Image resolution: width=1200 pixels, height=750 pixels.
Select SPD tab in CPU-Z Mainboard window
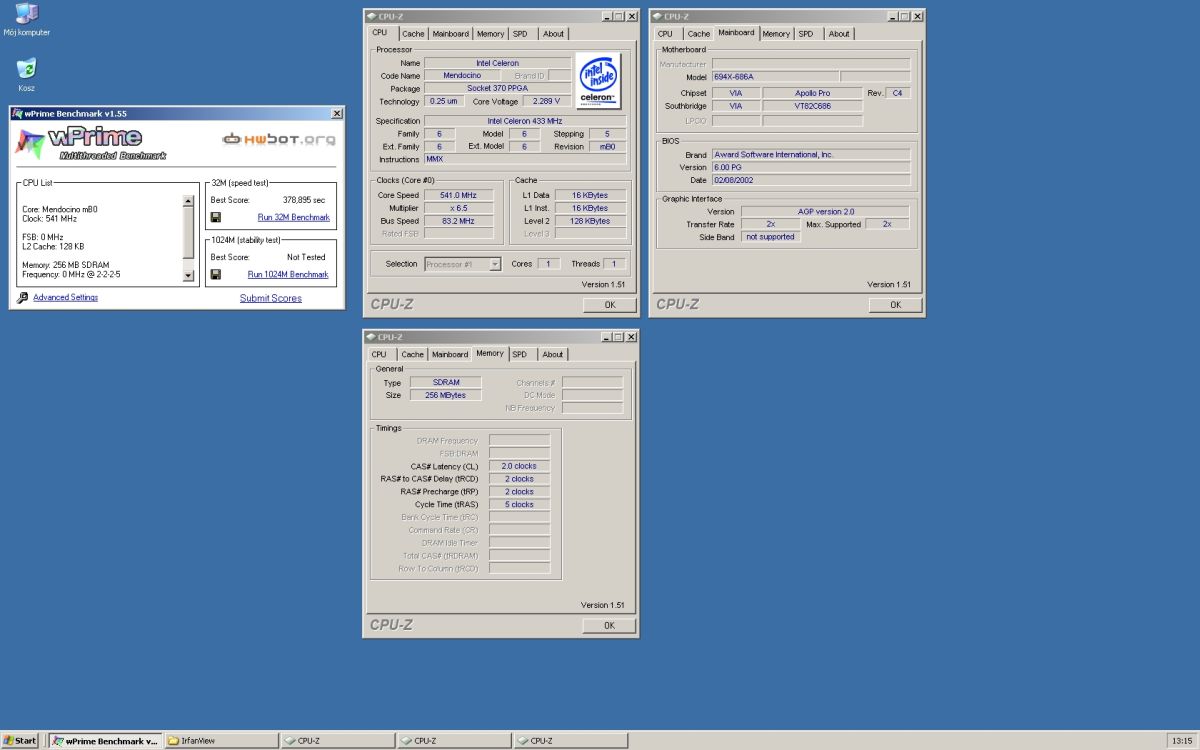coord(806,34)
